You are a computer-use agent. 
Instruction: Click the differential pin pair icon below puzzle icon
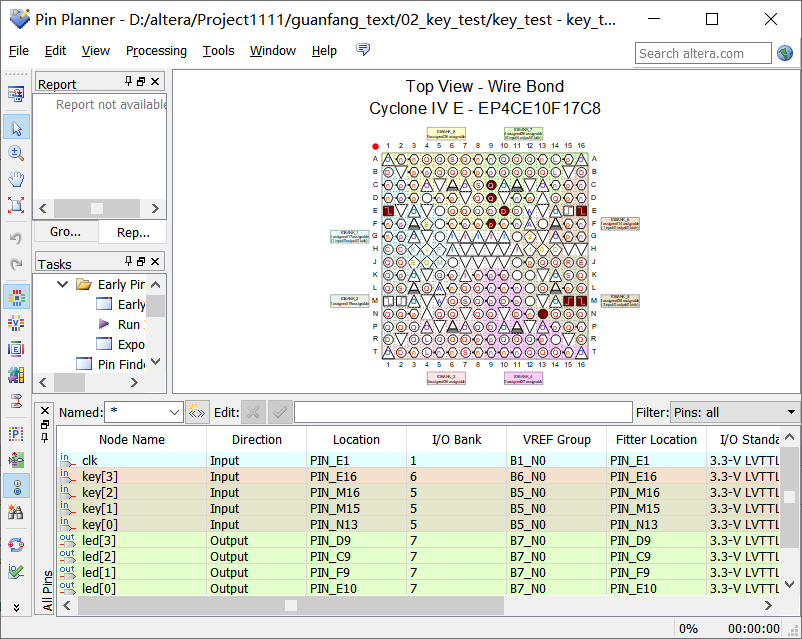[16, 401]
